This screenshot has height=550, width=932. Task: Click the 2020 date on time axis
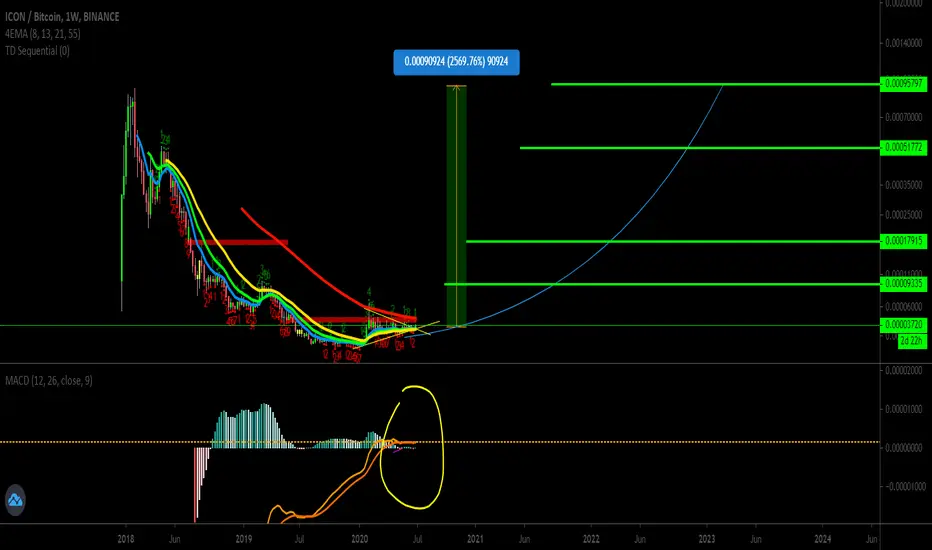(360, 539)
